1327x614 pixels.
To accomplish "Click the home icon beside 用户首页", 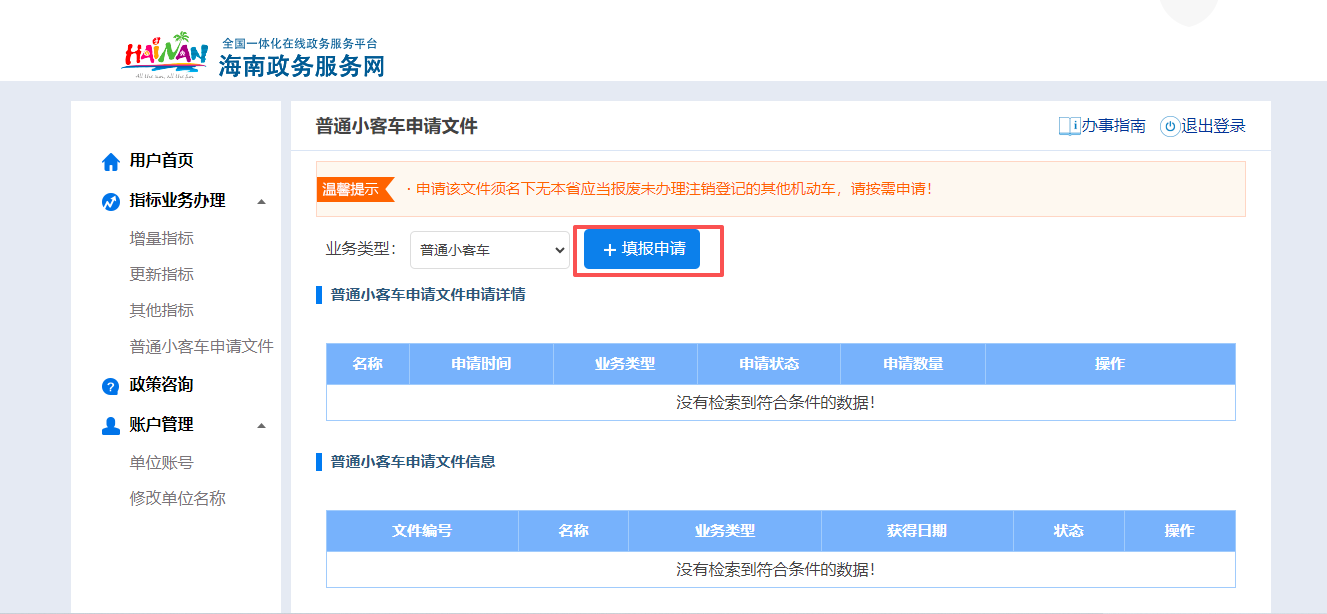I will click(x=110, y=160).
